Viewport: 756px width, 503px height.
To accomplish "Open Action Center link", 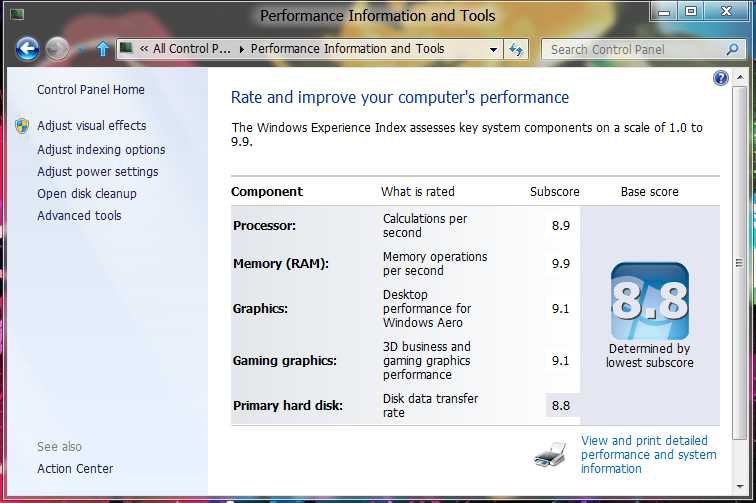I will pyautogui.click(x=75, y=468).
